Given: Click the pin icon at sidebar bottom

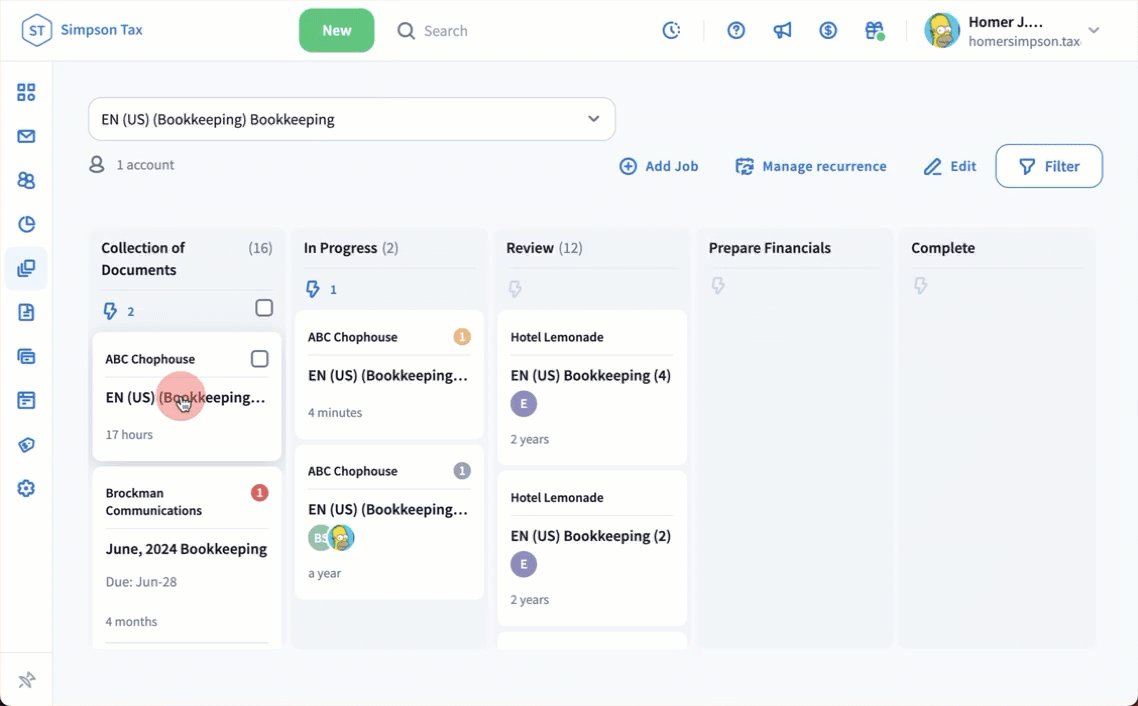Looking at the screenshot, I should [27, 680].
